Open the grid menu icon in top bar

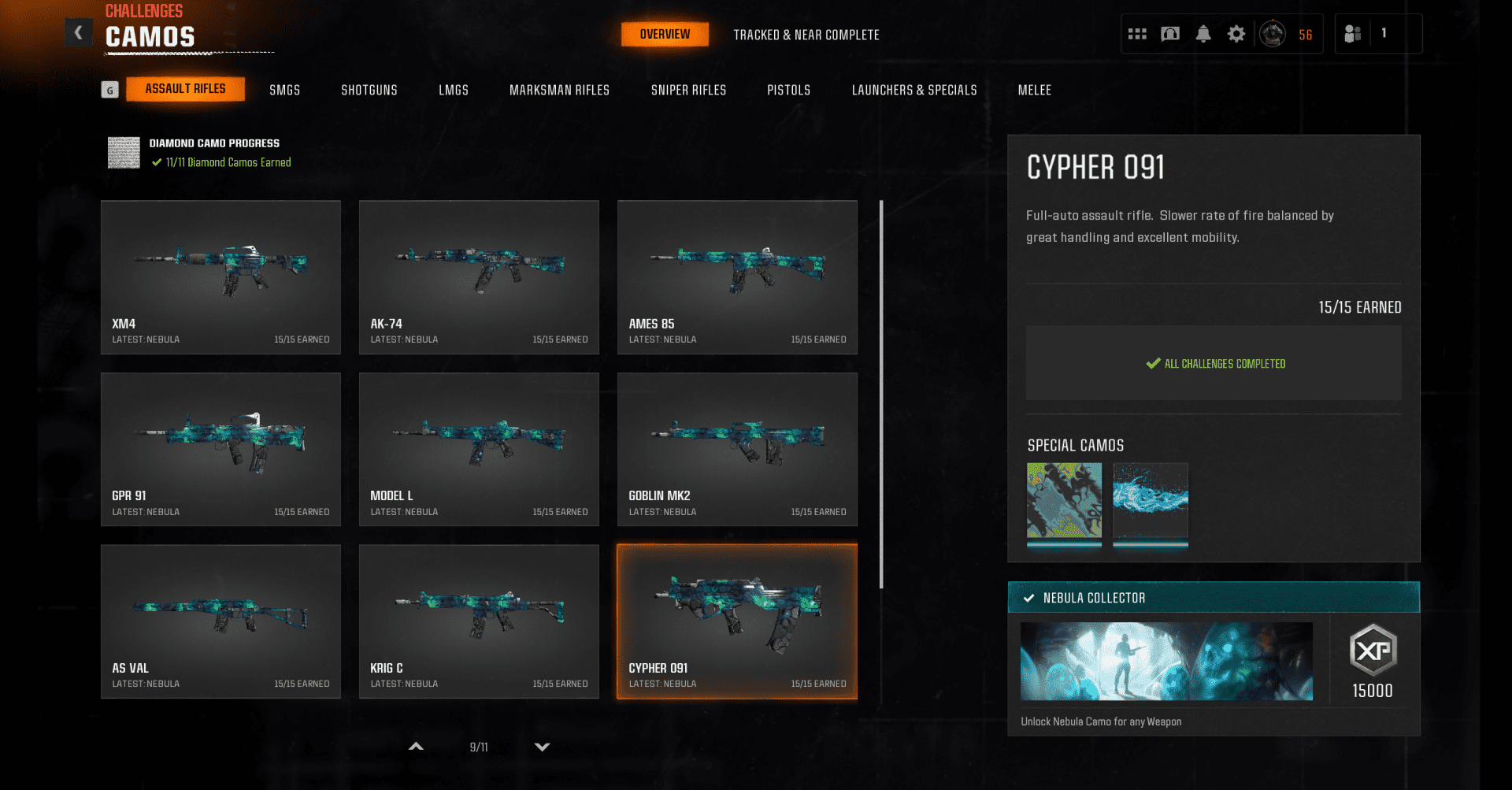click(1136, 34)
